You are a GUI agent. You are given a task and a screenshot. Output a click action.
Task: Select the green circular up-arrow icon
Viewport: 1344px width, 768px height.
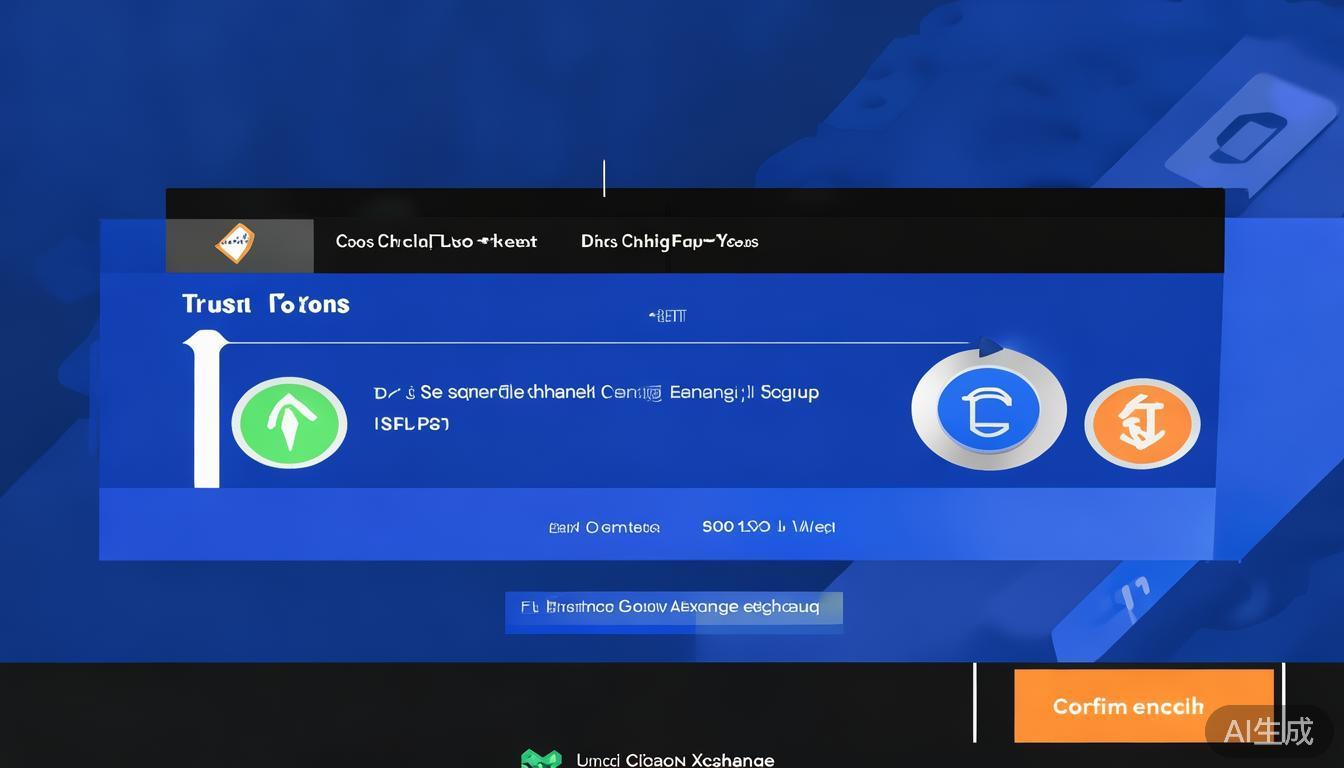(289, 422)
